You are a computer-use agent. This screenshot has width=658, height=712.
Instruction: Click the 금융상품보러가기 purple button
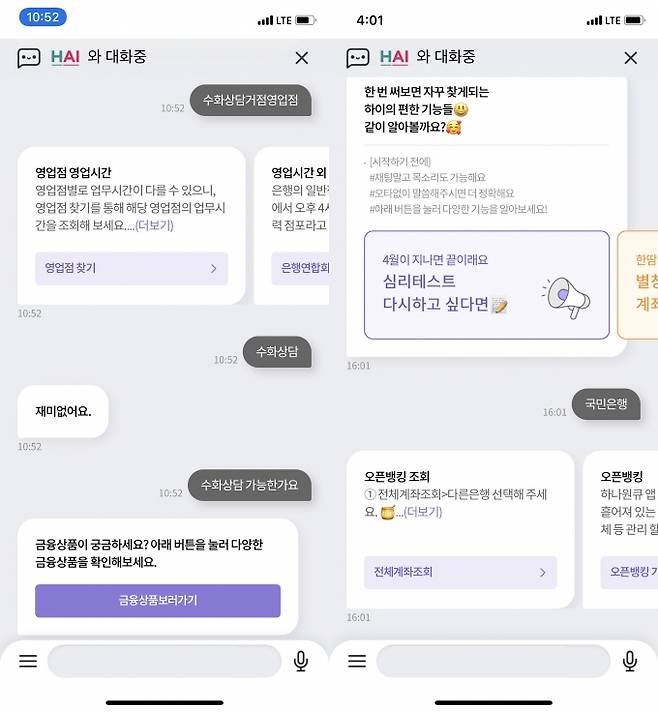coord(158,600)
